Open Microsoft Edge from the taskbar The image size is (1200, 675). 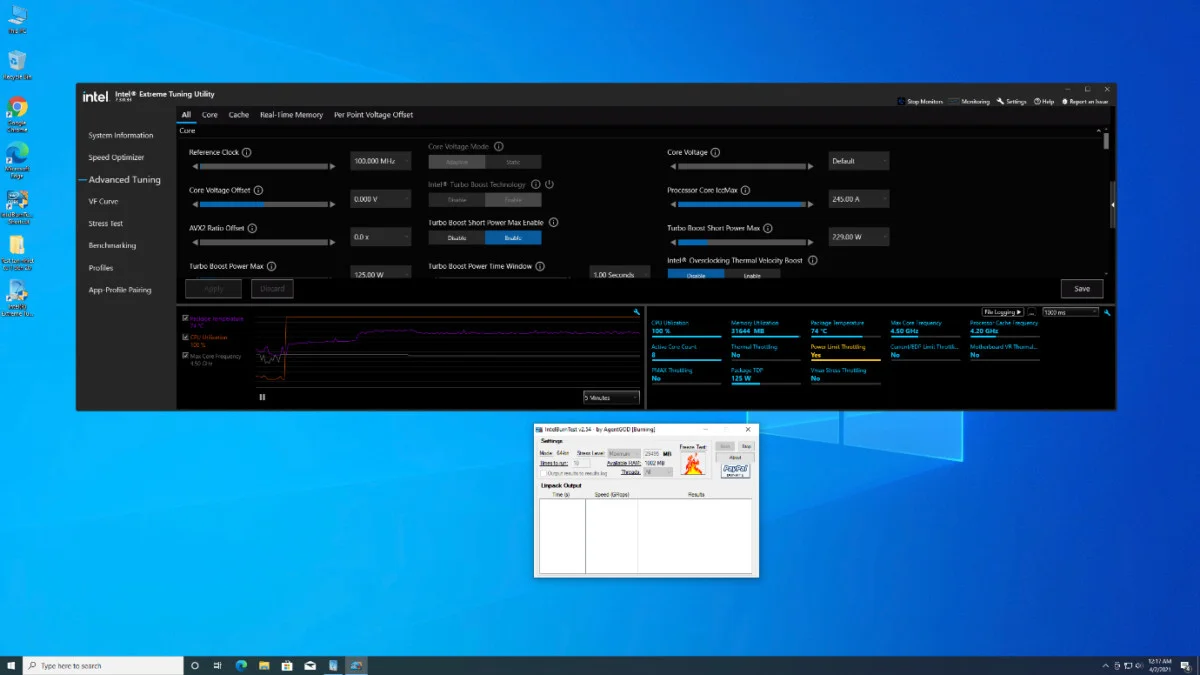pyautogui.click(x=241, y=665)
